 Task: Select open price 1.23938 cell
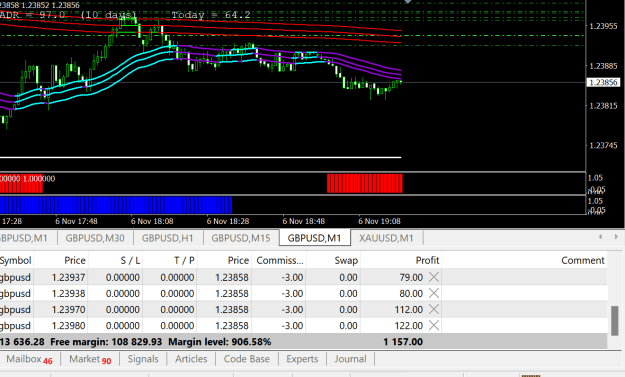(x=68, y=293)
